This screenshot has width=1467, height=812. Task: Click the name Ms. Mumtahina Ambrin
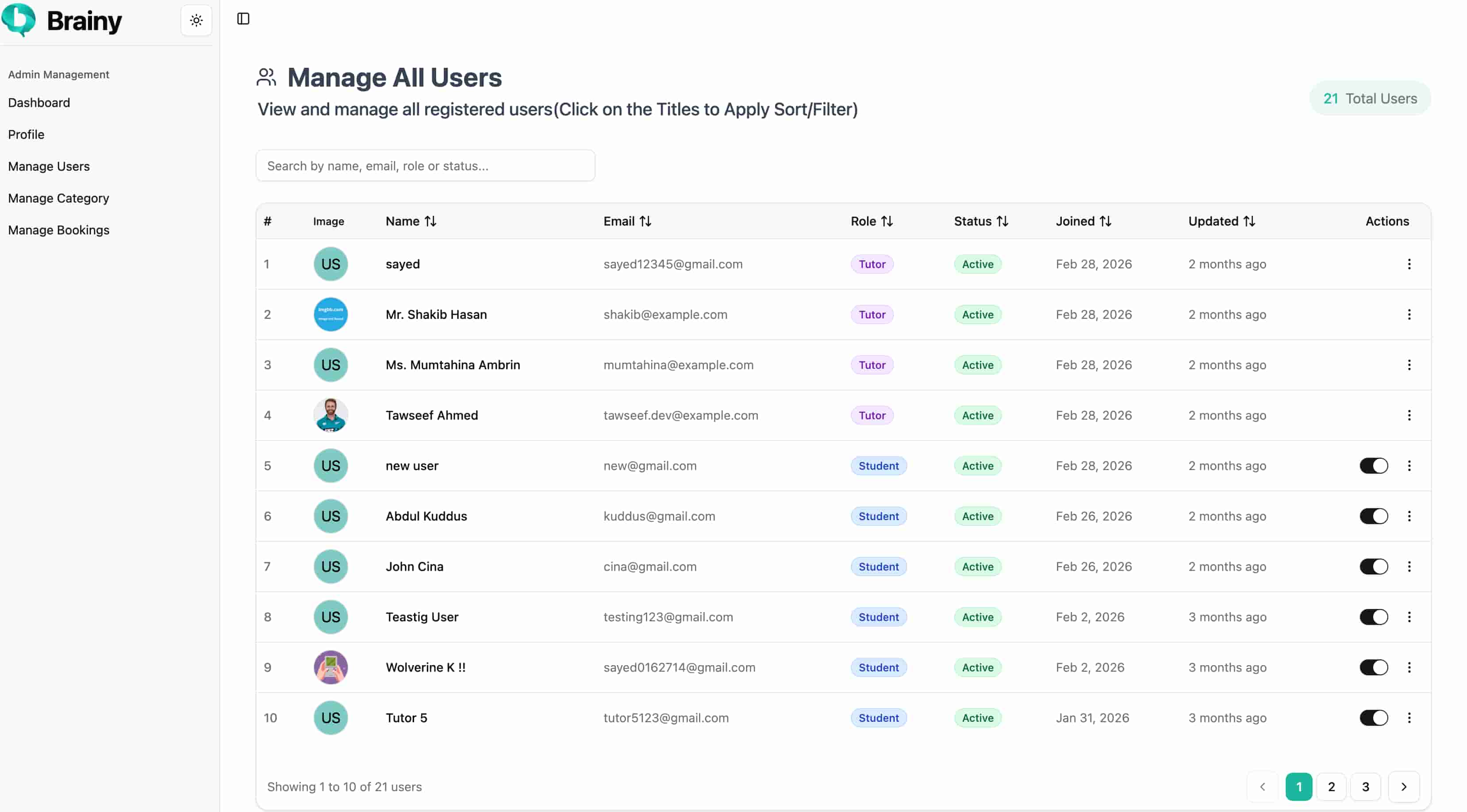(x=453, y=365)
